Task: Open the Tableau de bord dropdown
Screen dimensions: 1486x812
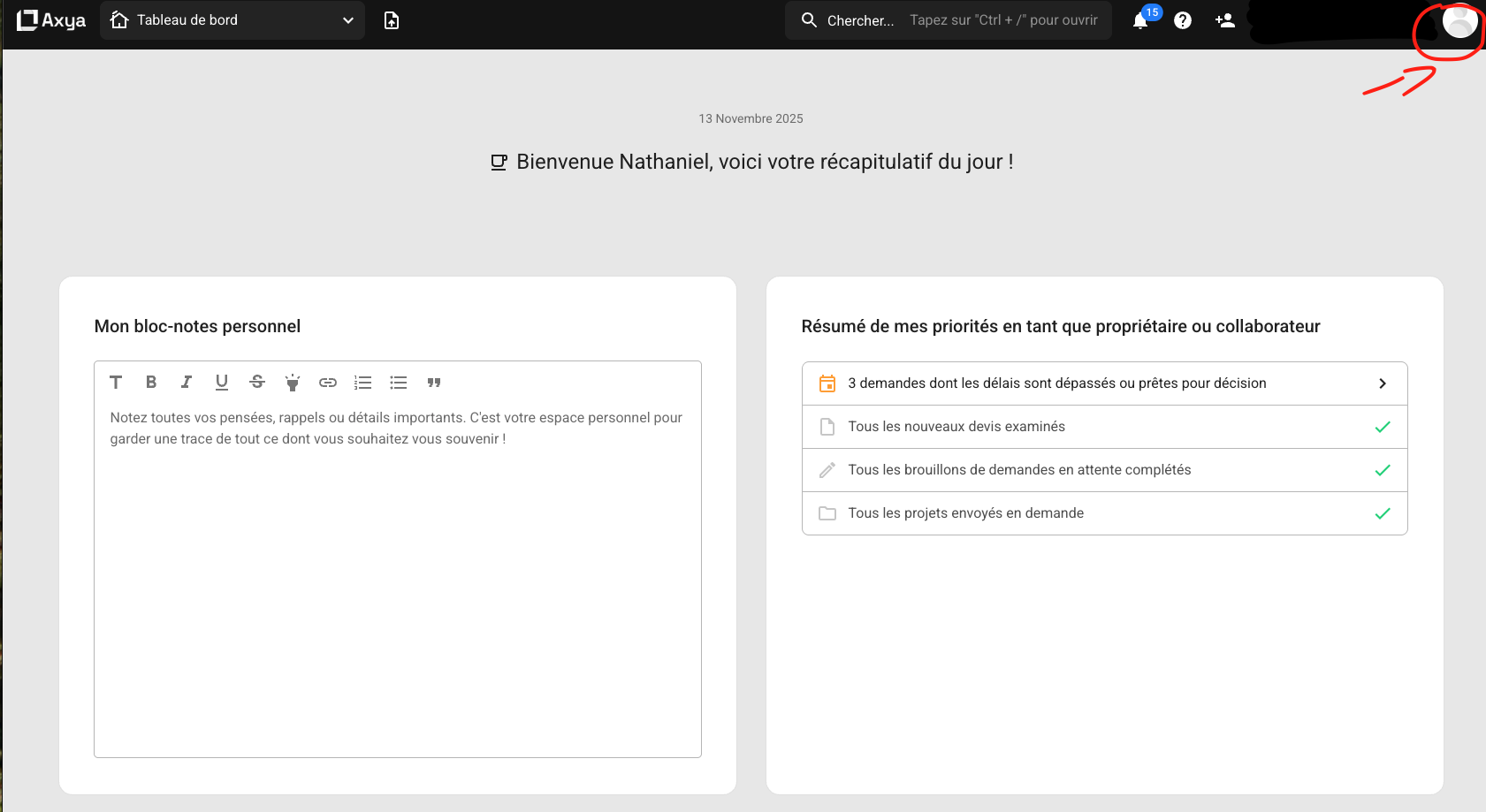Action: tap(232, 20)
